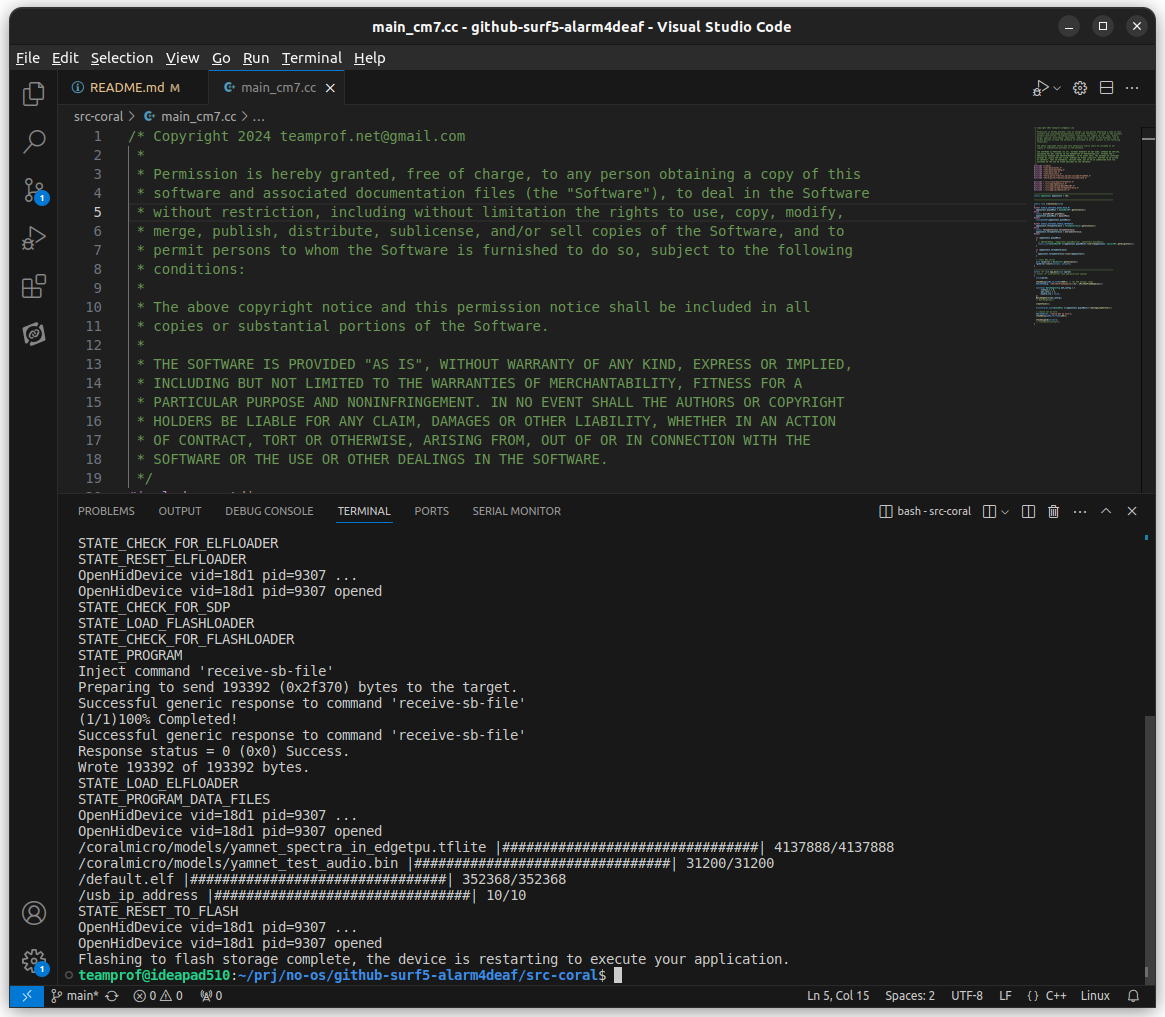
Task: Click the bash - src-coral terminal label
Action: coord(925,511)
